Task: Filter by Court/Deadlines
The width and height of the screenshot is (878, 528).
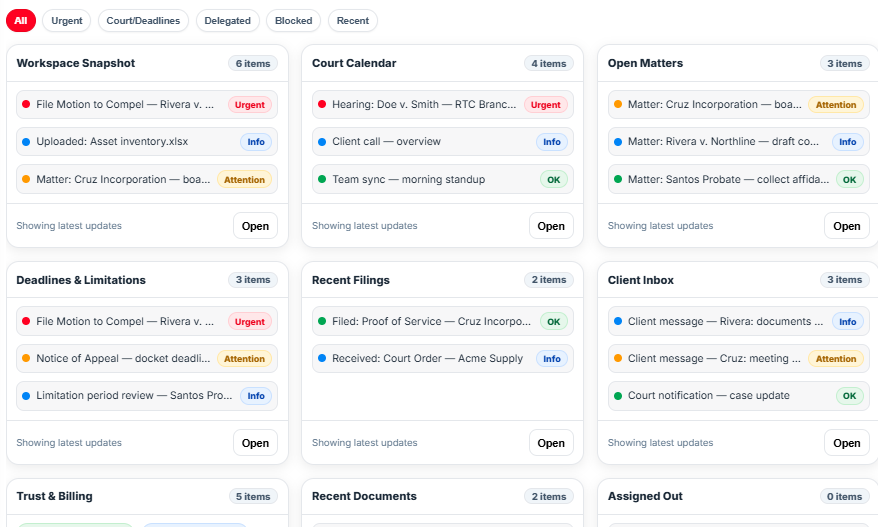Action: pos(143,20)
